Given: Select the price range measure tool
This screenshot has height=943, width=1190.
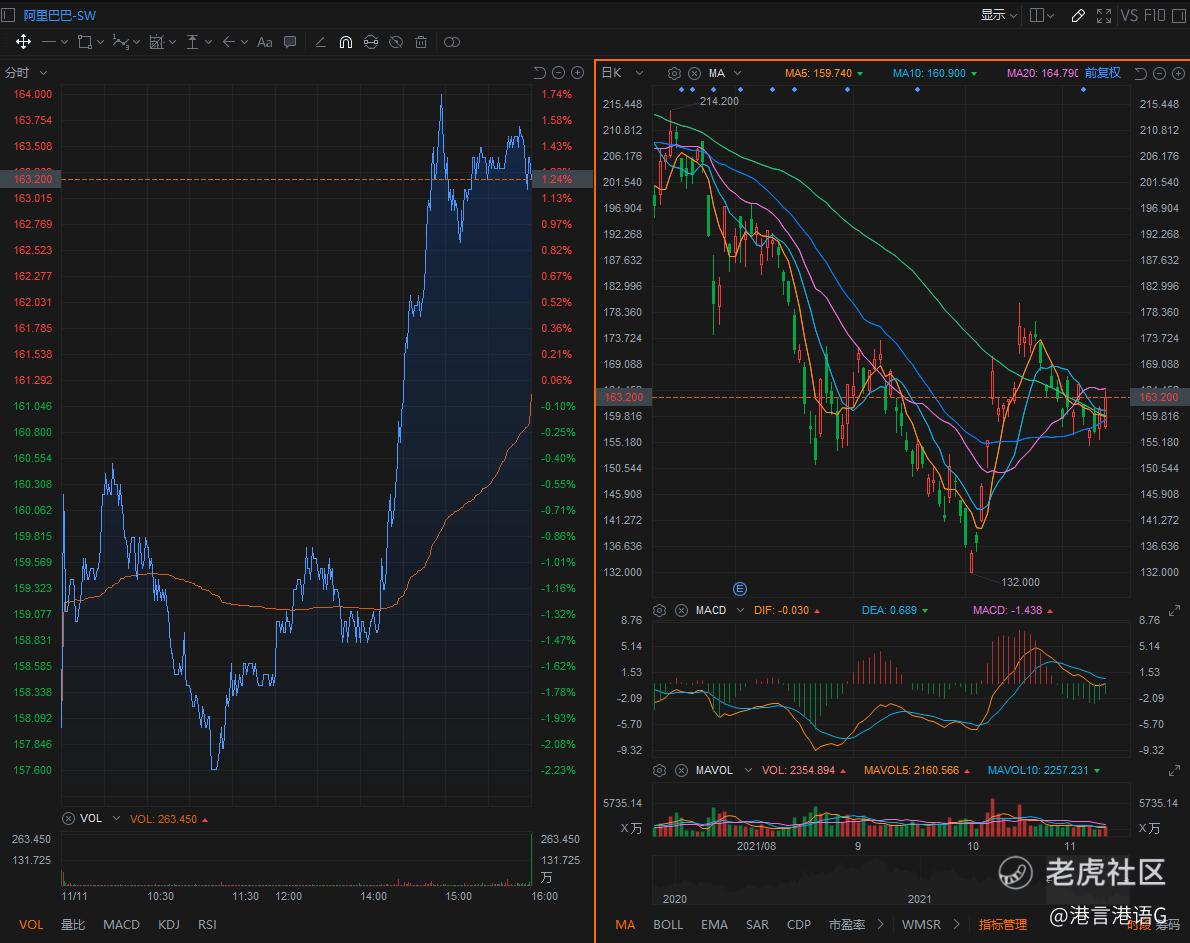Looking at the screenshot, I should (x=193, y=42).
